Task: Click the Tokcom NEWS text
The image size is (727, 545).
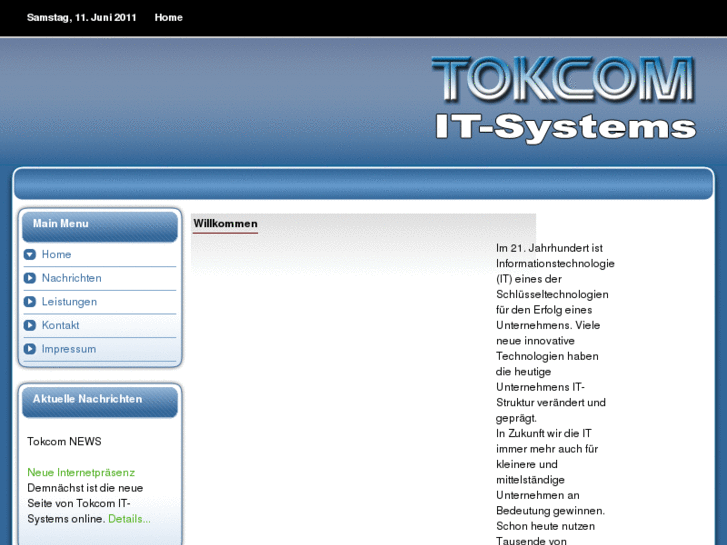Action: (64, 442)
